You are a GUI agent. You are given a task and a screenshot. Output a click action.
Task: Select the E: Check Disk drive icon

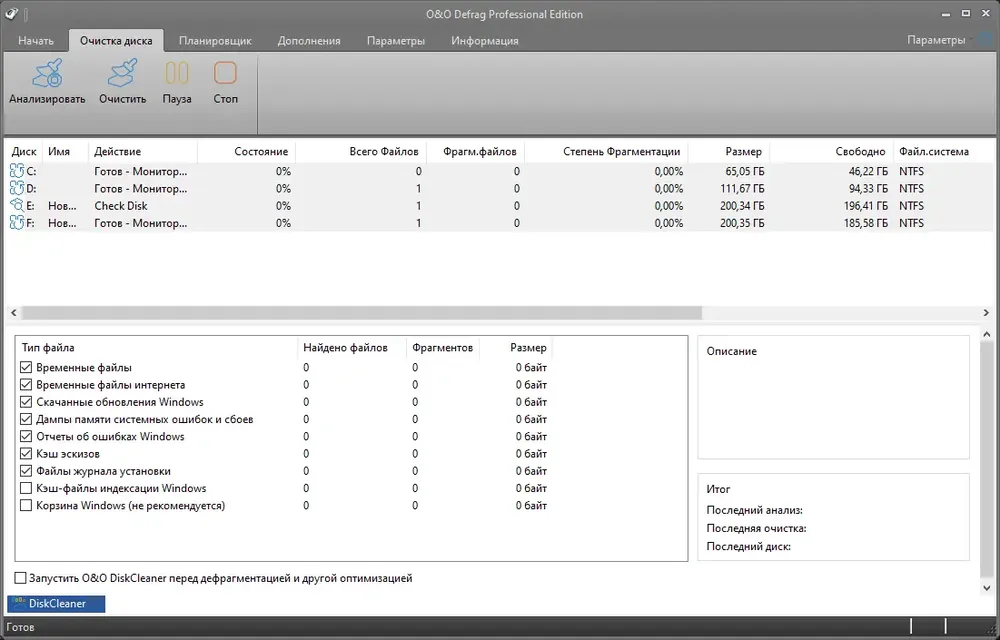(x=17, y=206)
